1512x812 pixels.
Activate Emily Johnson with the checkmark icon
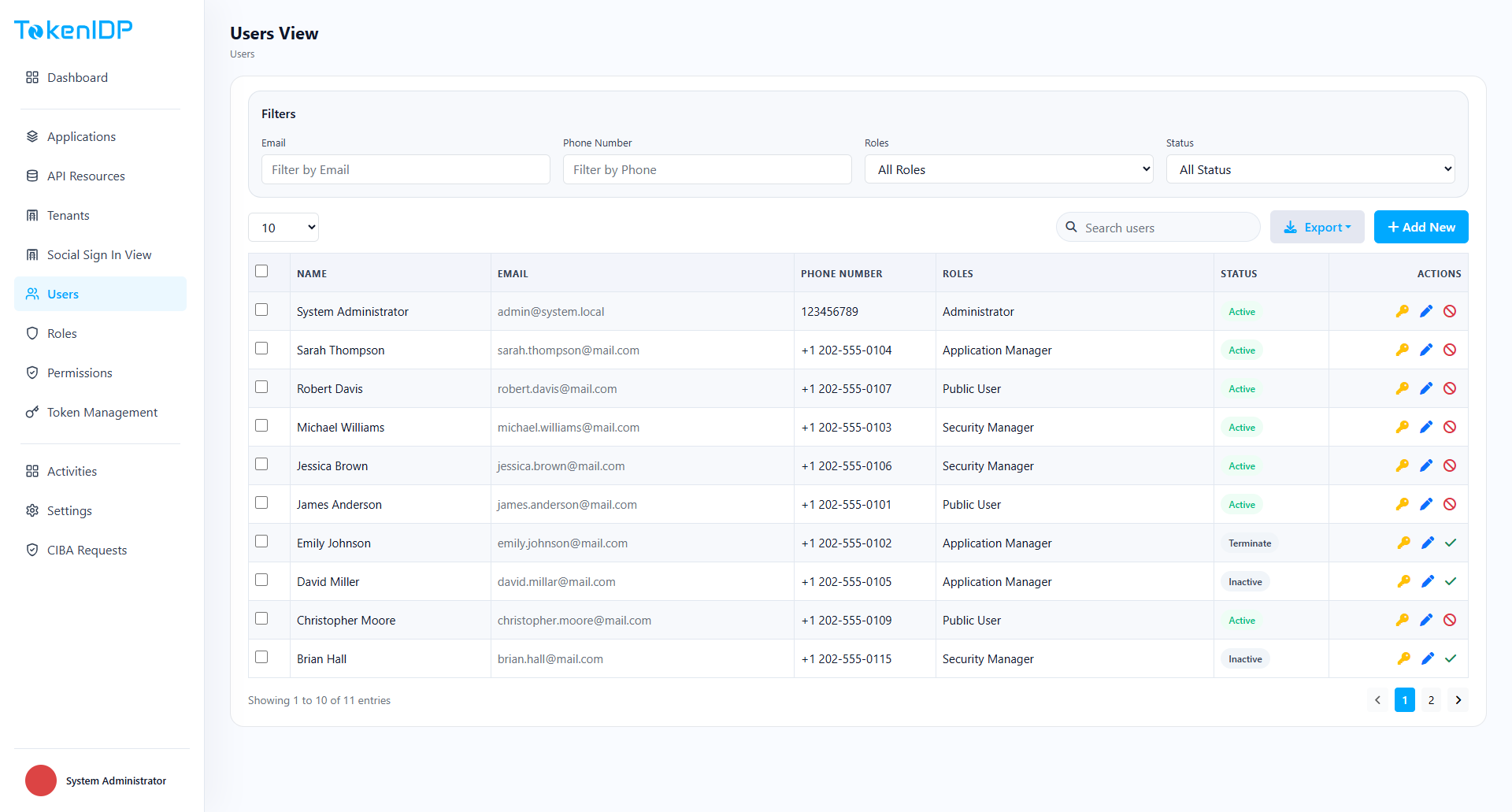point(1451,543)
